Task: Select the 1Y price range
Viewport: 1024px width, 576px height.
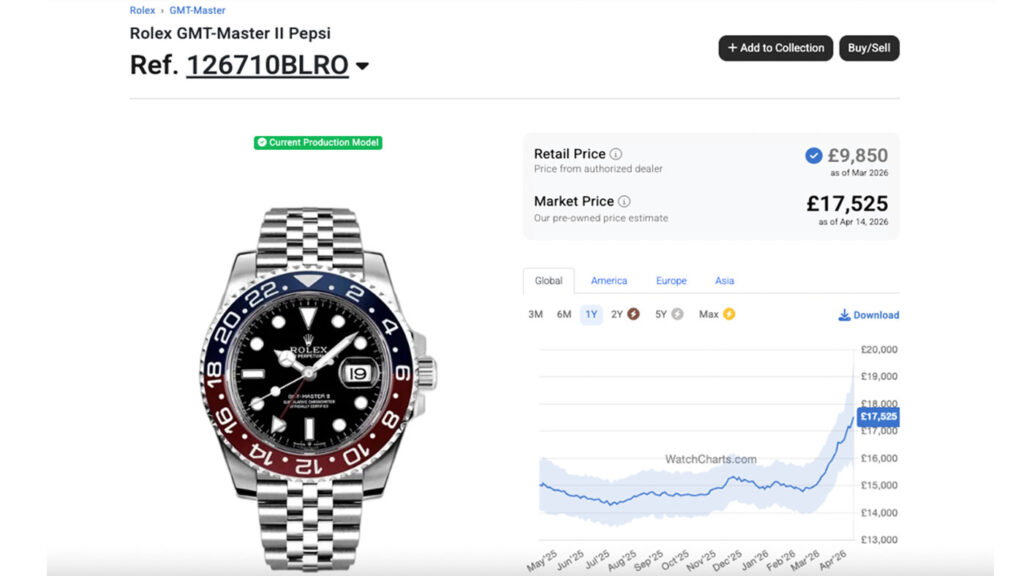Action: pyautogui.click(x=592, y=314)
